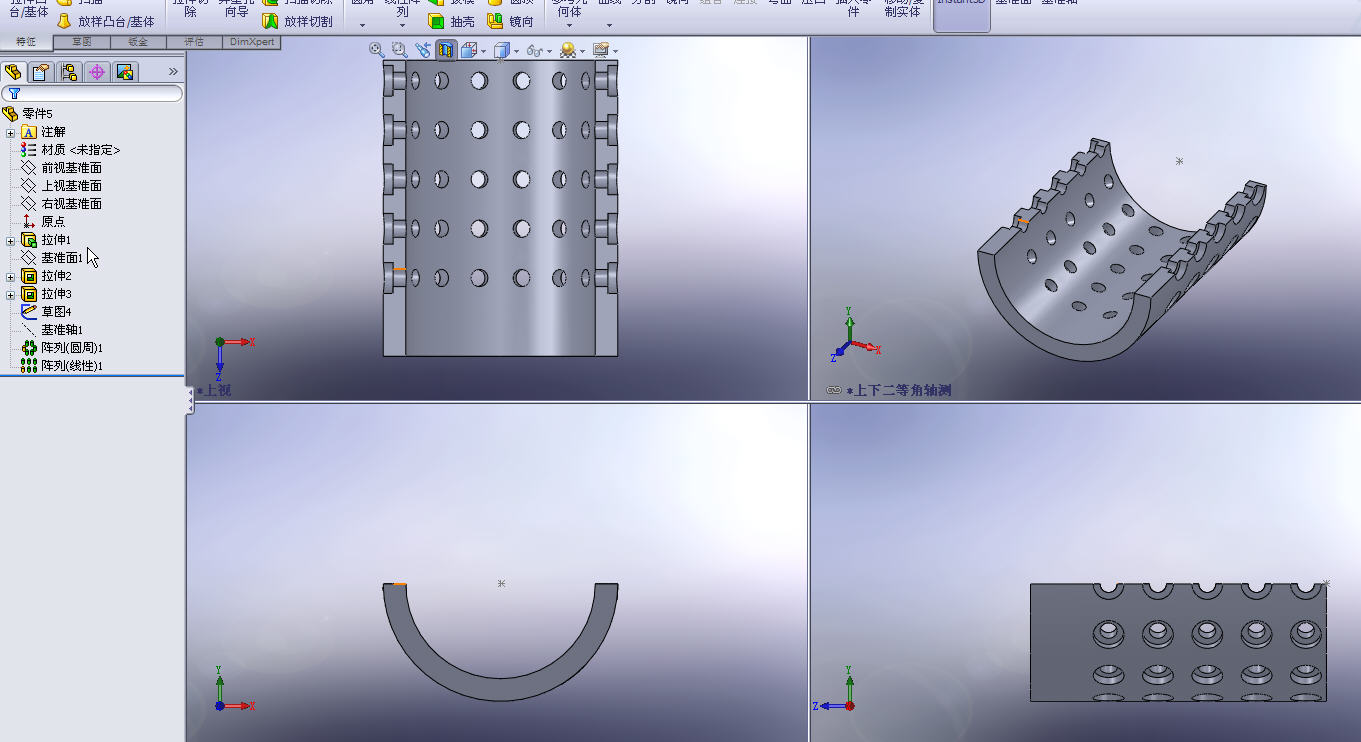Image resolution: width=1361 pixels, height=742 pixels.
Task: Click the 放样凸台/基体 loft boss icon
Action: click(x=64, y=21)
